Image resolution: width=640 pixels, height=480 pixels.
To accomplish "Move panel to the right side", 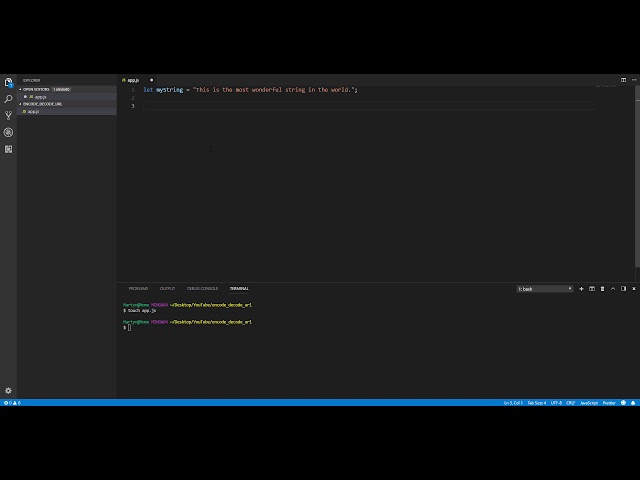I will 623,289.
